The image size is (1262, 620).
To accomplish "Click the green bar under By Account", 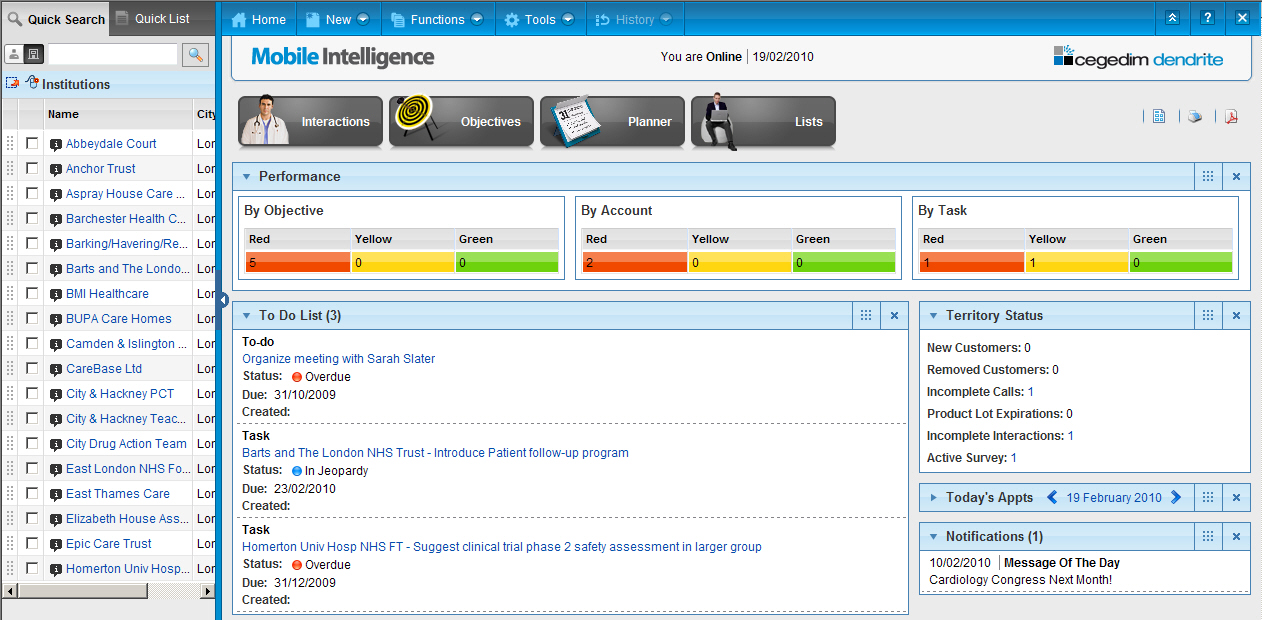I will pyautogui.click(x=844, y=263).
